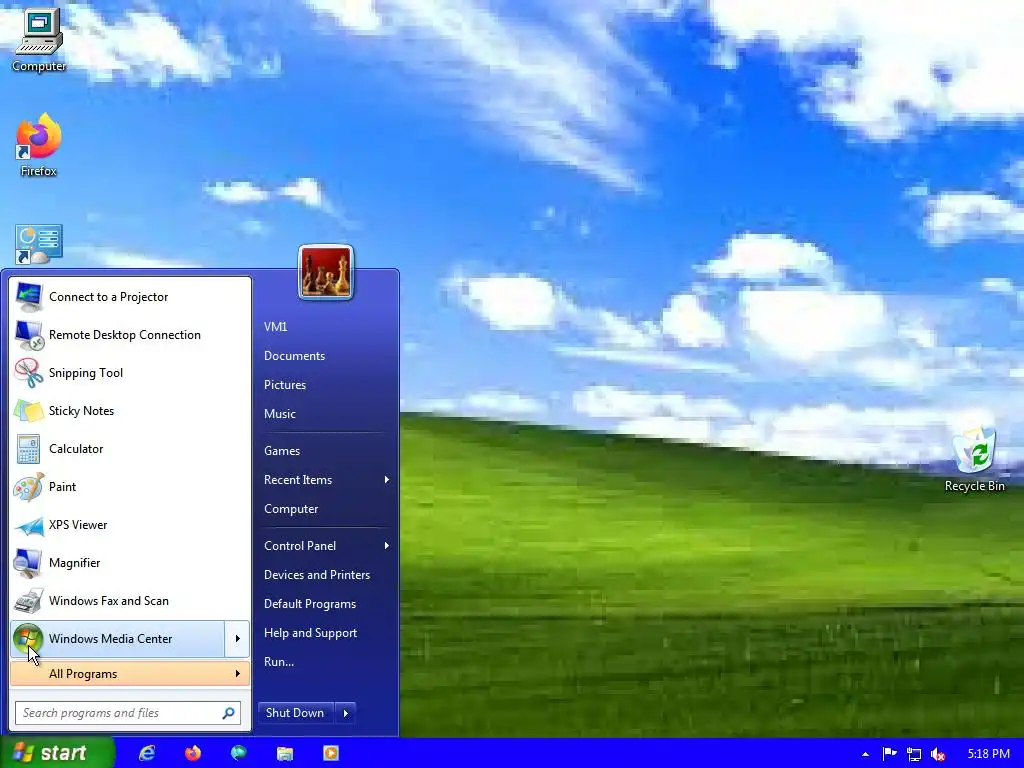Click the search magnifier icon
1024x768 pixels.
229,713
